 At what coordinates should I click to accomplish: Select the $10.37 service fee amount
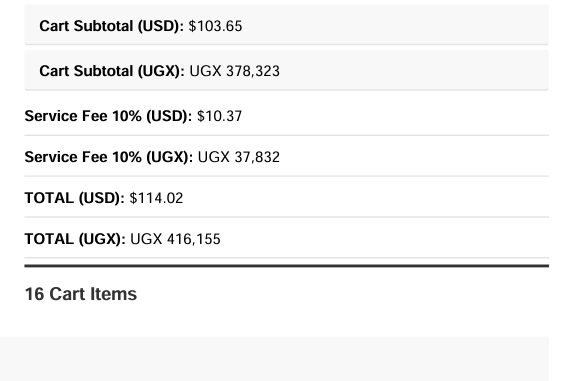[219, 116]
